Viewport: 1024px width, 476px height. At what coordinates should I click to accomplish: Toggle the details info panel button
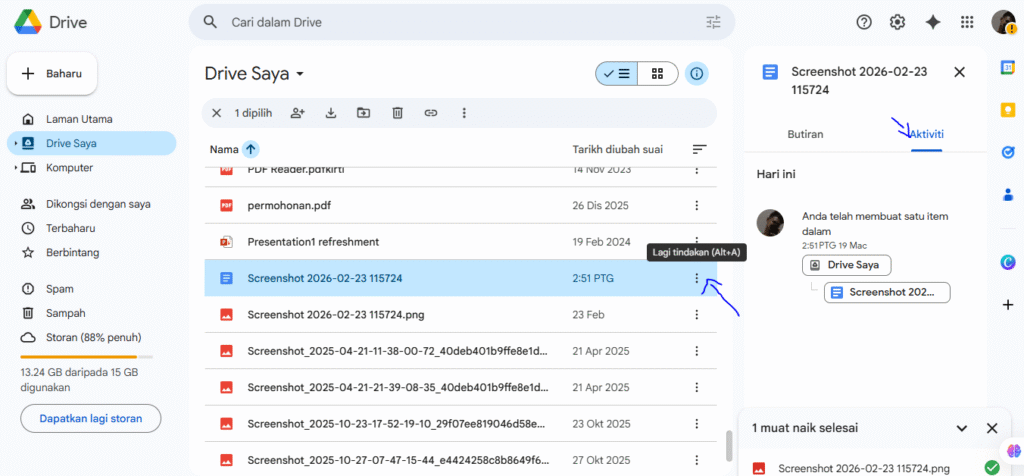(x=697, y=73)
